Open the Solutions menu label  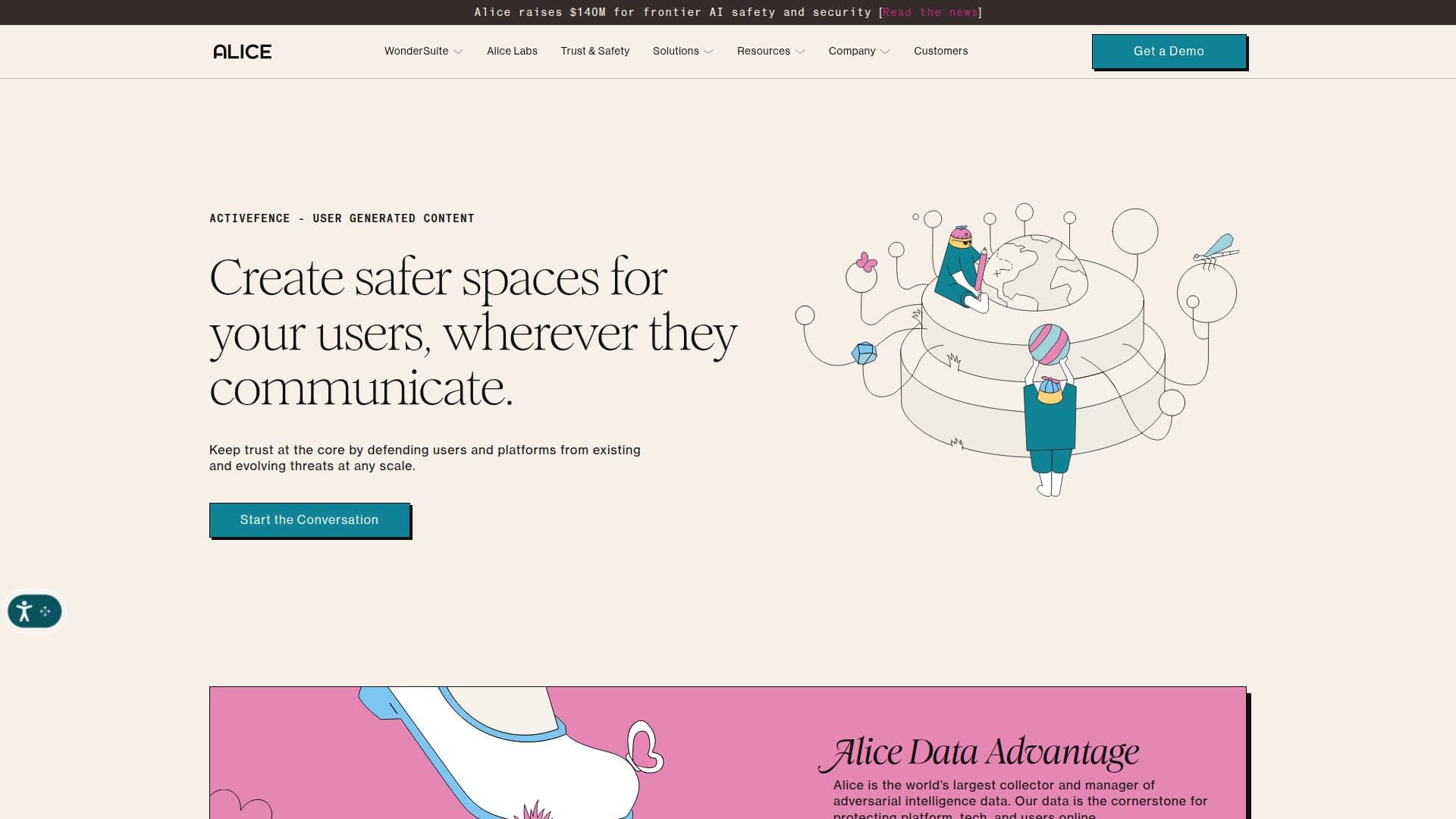676,51
